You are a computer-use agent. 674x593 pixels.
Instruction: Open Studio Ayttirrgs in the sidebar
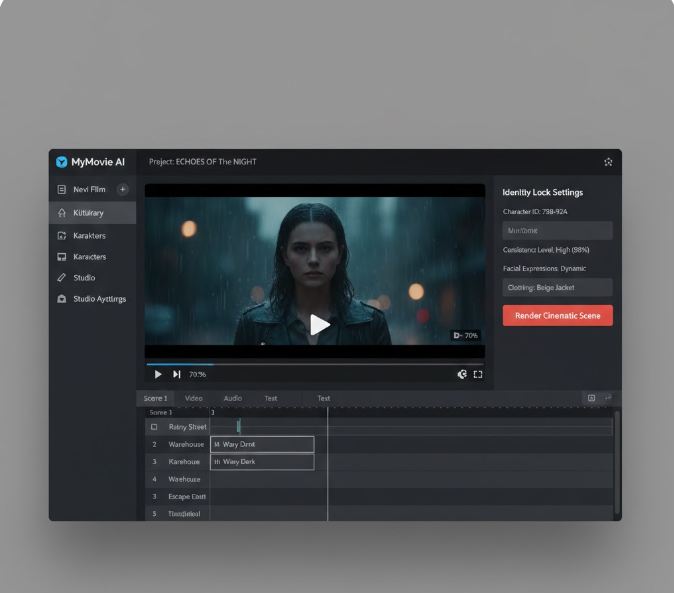pyautogui.click(x=92, y=299)
